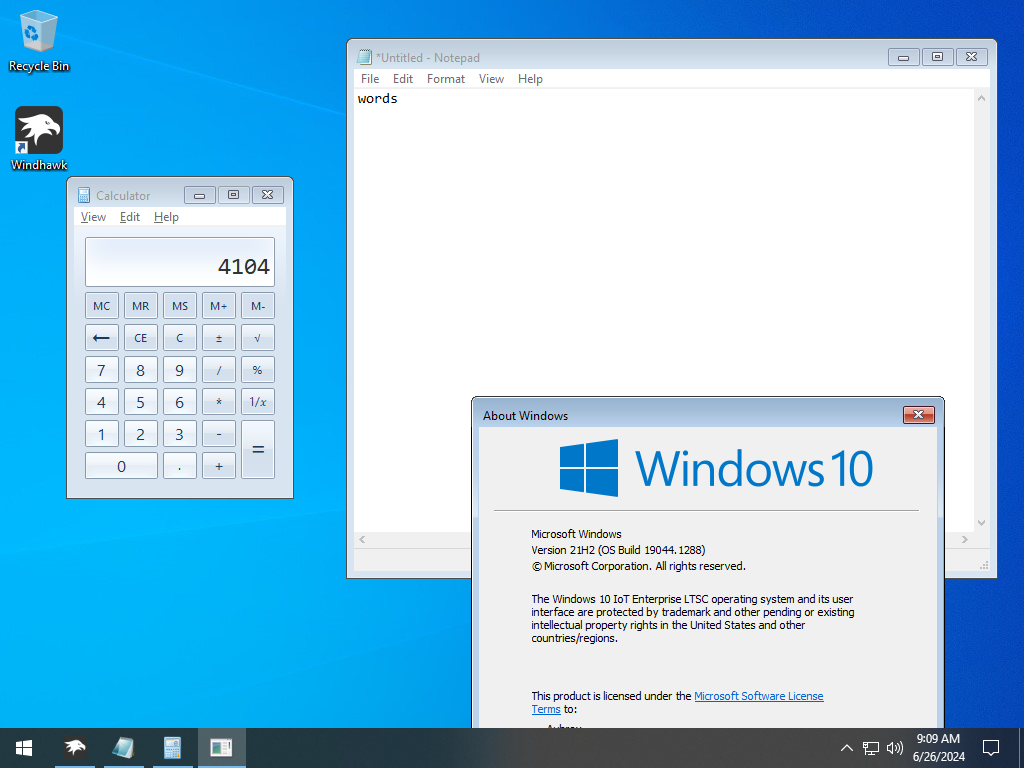Viewport: 1024px width, 768px height.
Task: Click the volume speaker tray icon
Action: click(x=895, y=747)
